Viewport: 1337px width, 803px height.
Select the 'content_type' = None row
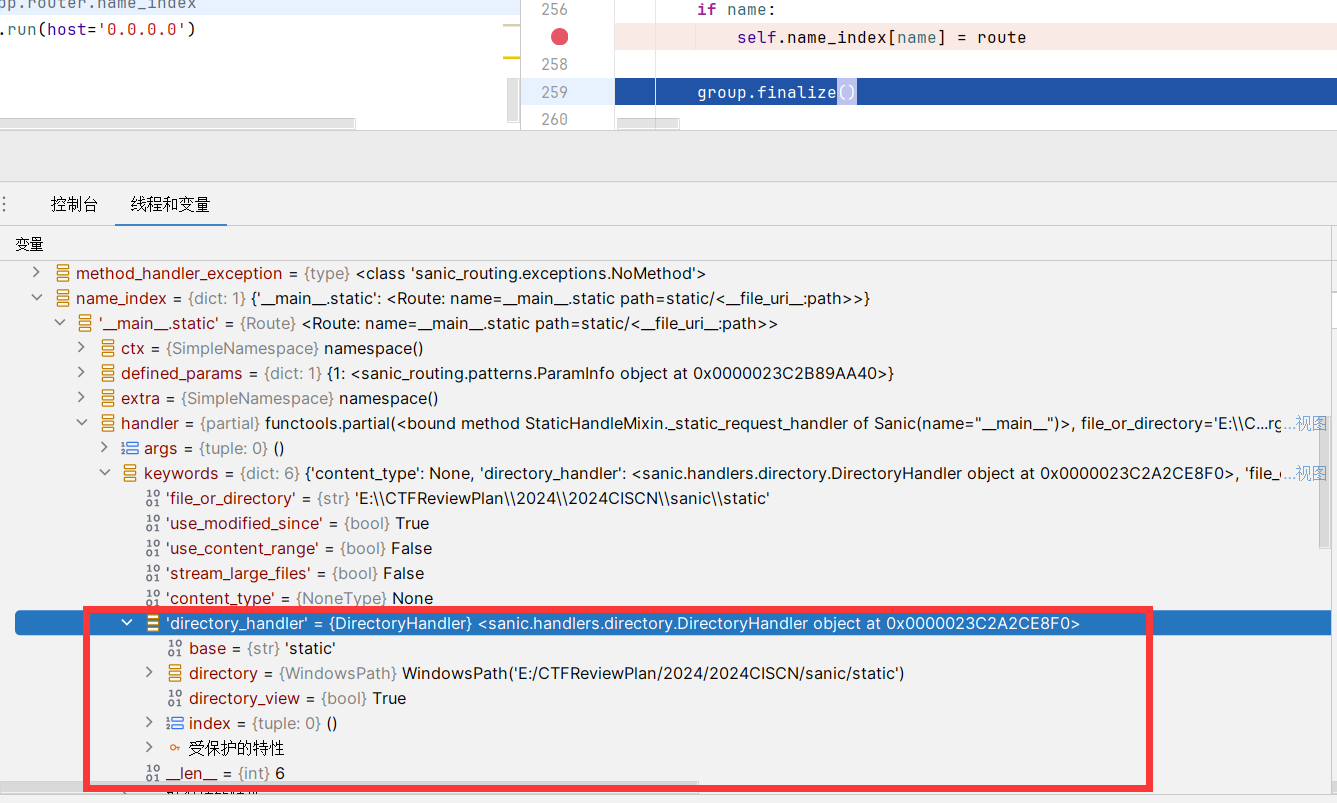tap(666, 598)
